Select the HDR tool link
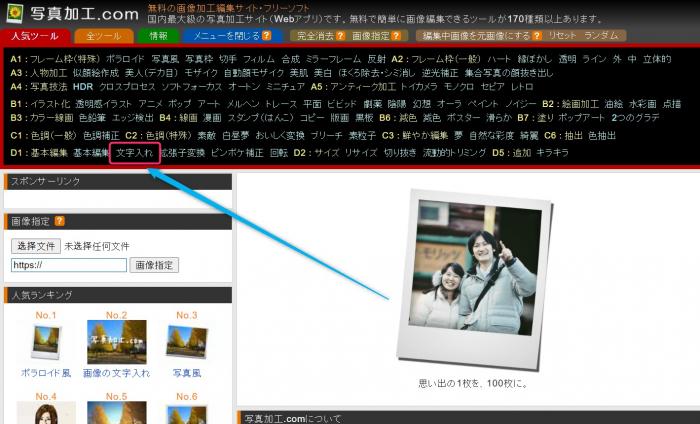This screenshot has height=424, width=700. 83,87
